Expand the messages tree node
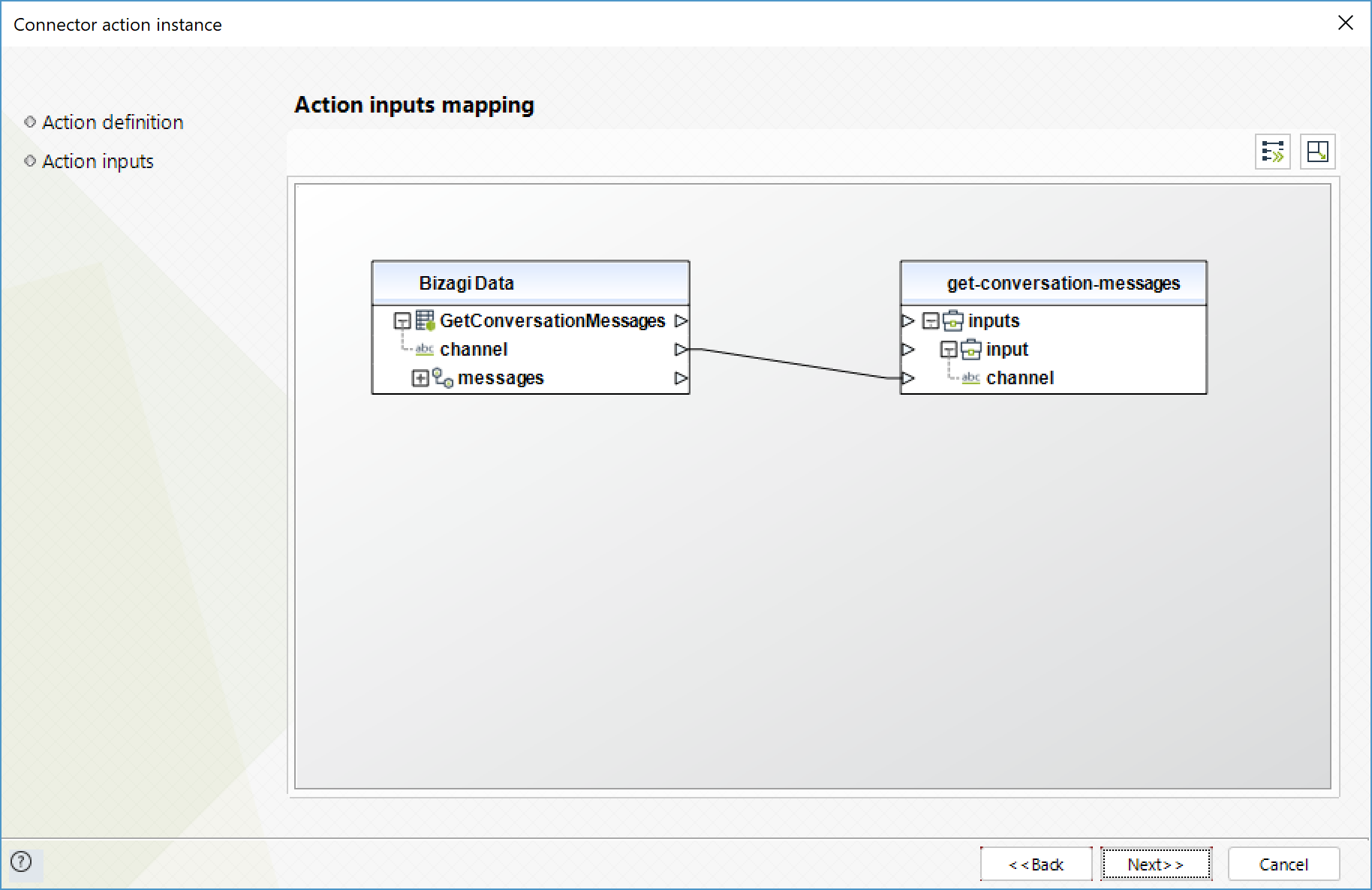The image size is (1372, 890). coord(420,378)
